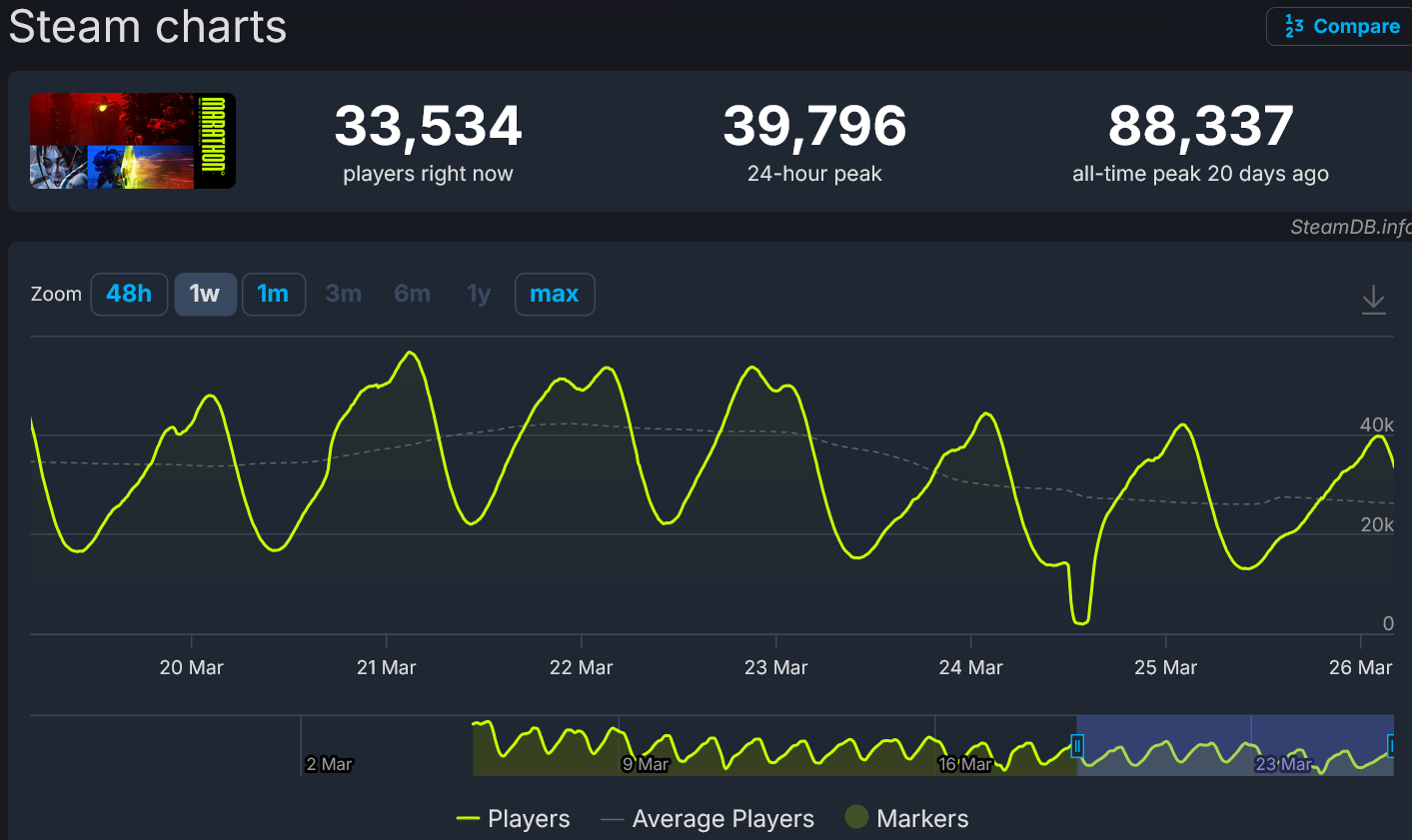Select the 1w zoom range
This screenshot has width=1412, height=840.
[x=205, y=294]
